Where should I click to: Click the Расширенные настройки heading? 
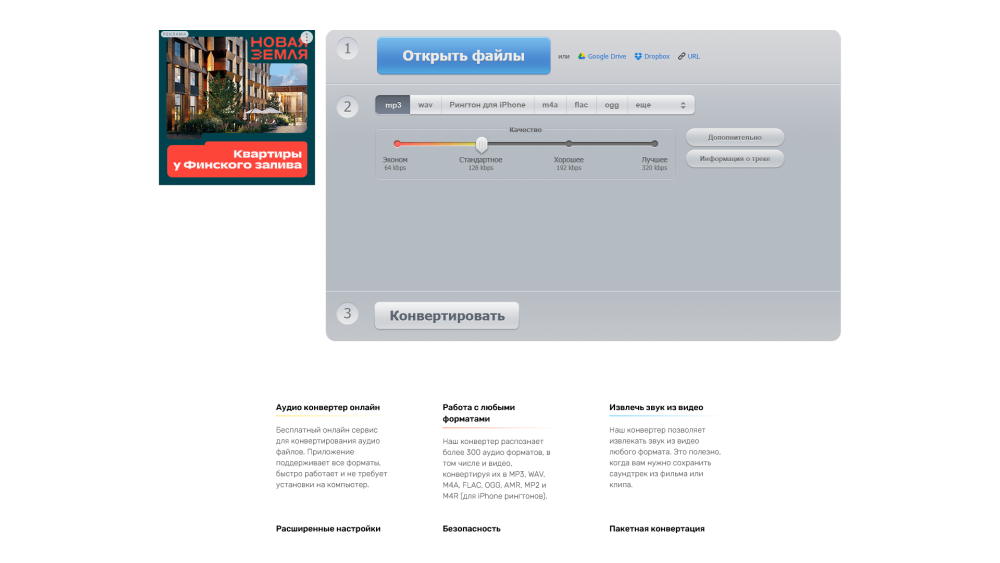[328, 529]
